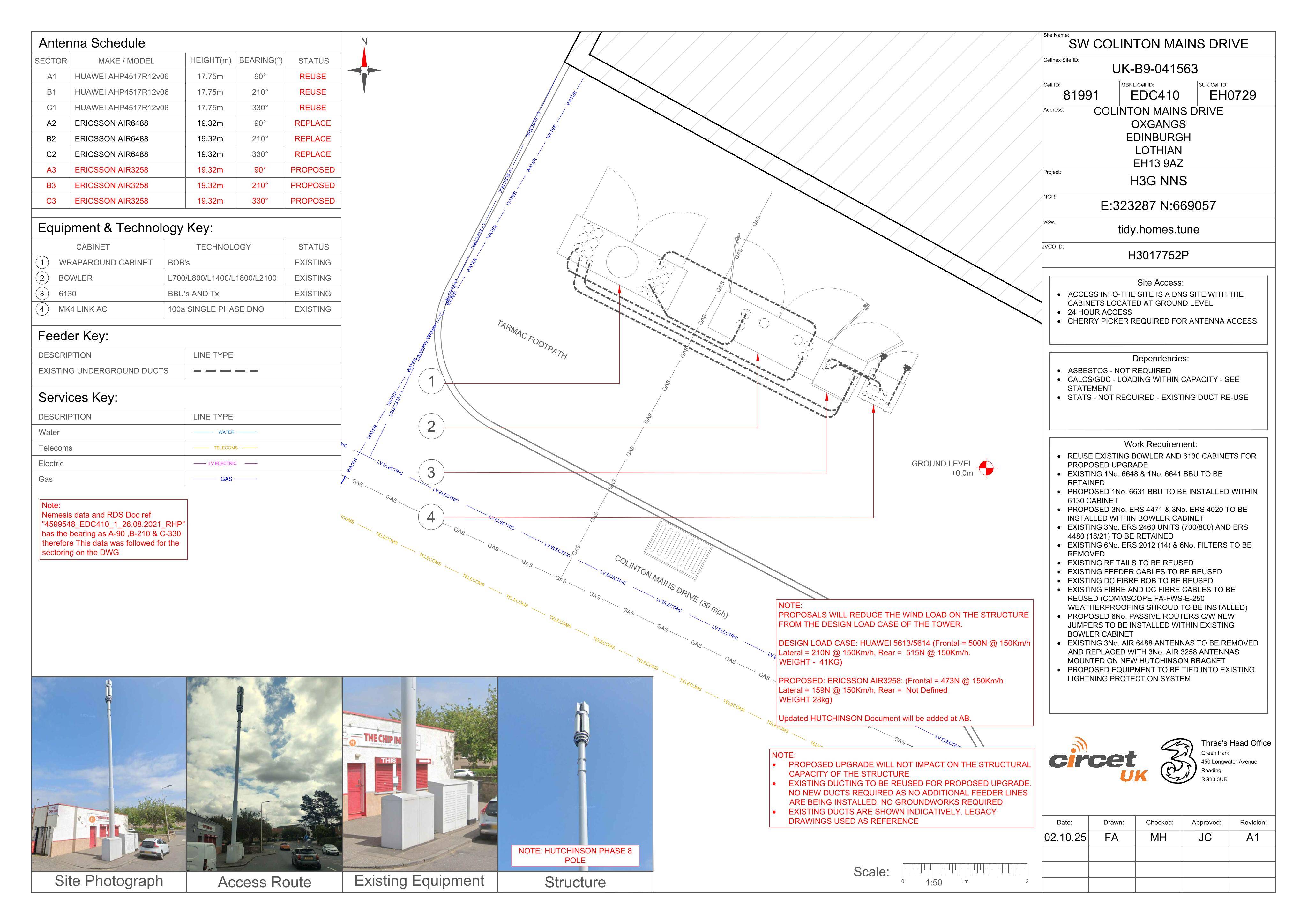The height and width of the screenshot is (924, 1307).
Task: Open the Site Photograph thumbnail
Action: (x=109, y=774)
